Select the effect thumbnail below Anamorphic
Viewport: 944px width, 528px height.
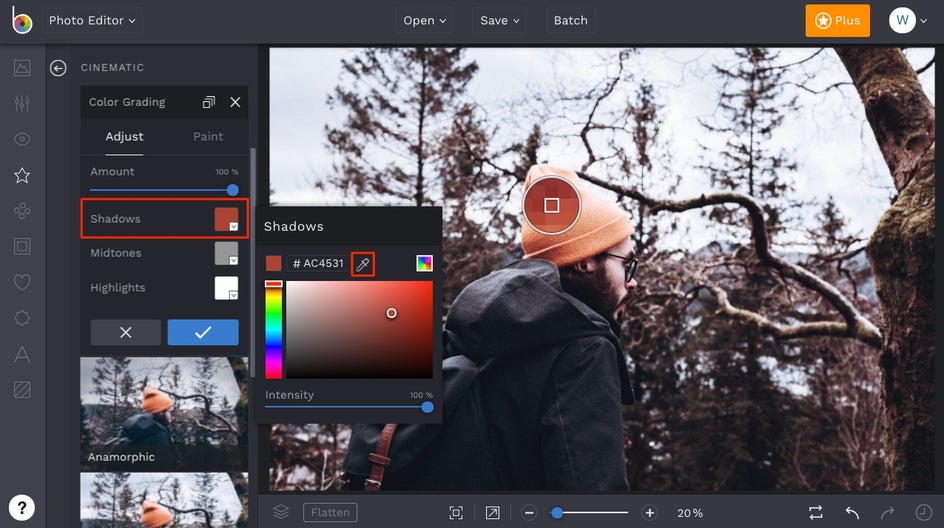164,500
